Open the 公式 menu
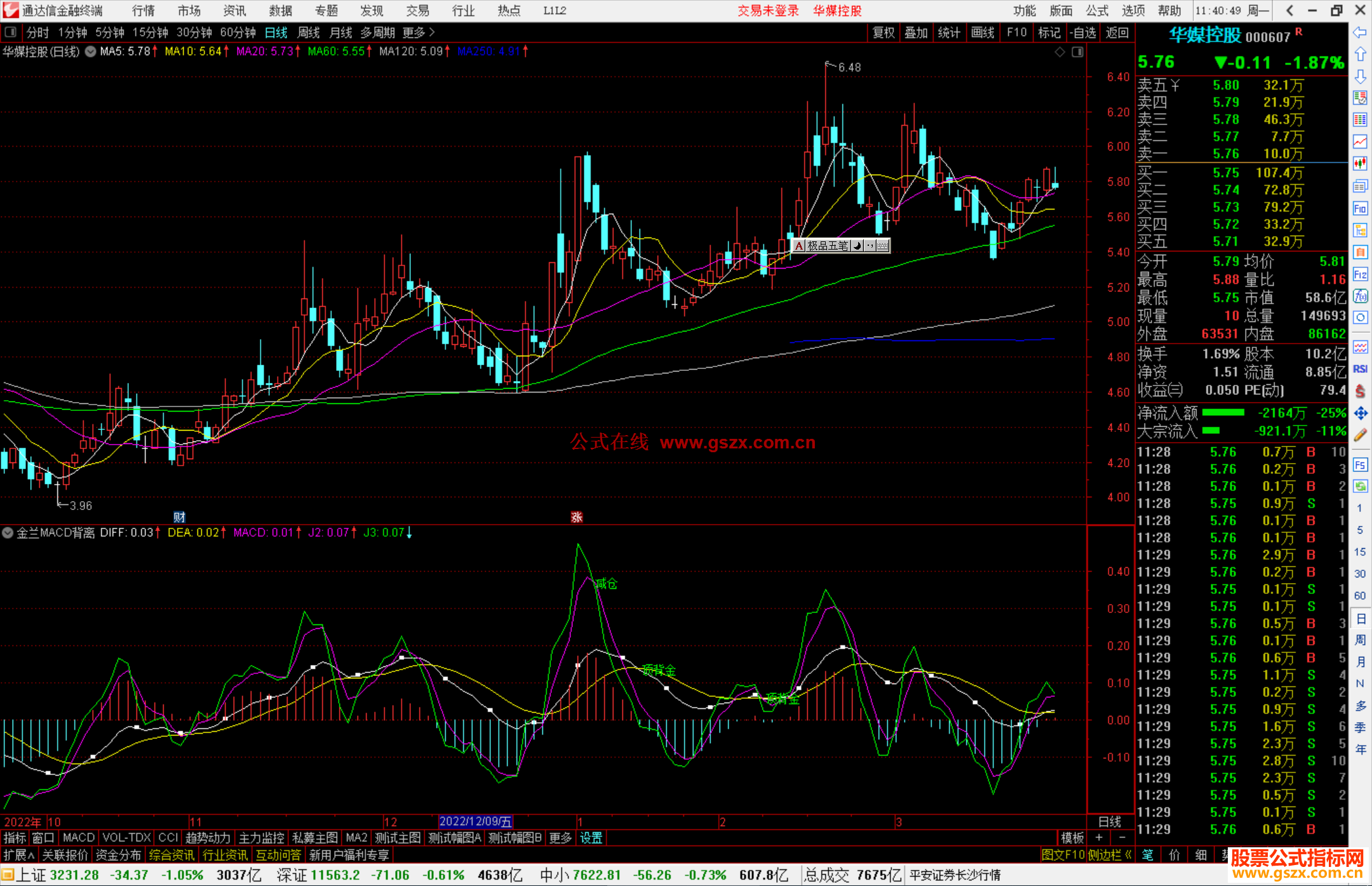The width and height of the screenshot is (1372, 886). click(1097, 11)
